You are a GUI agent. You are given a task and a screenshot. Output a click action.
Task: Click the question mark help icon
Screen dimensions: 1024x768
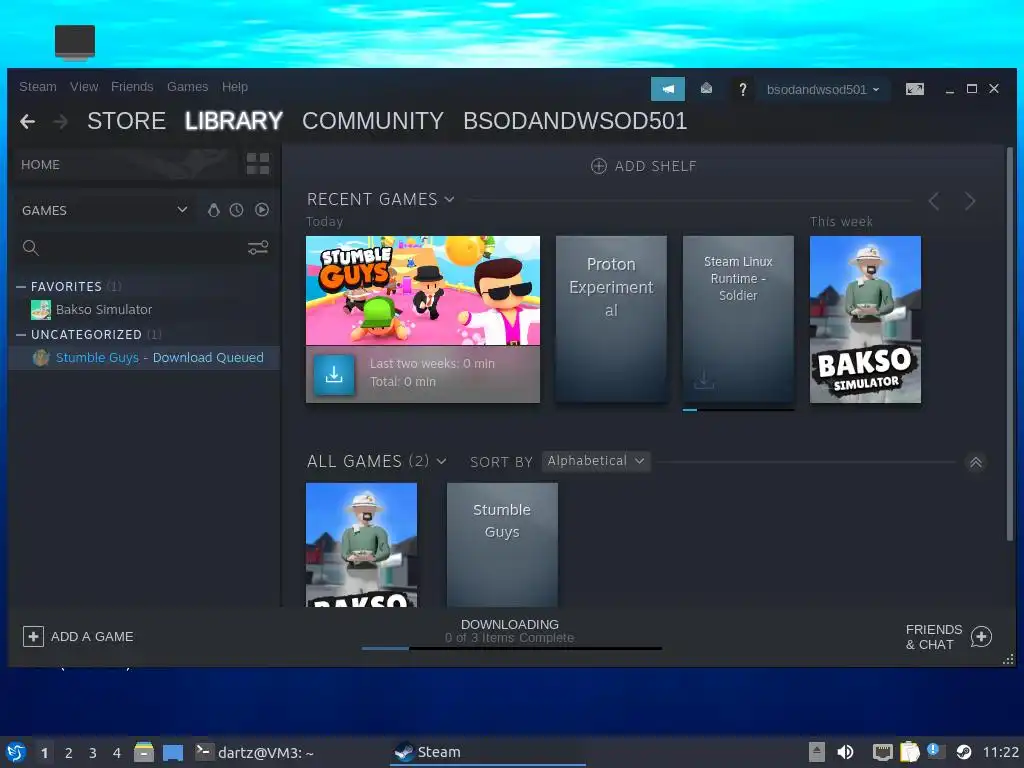click(743, 89)
